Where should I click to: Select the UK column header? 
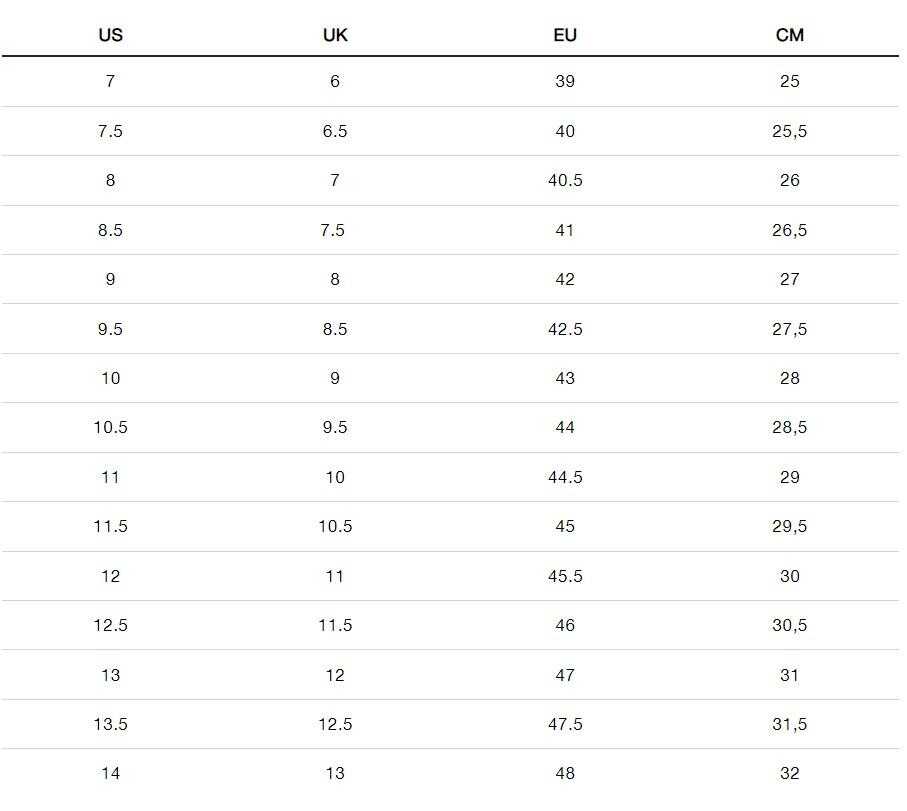pos(335,35)
